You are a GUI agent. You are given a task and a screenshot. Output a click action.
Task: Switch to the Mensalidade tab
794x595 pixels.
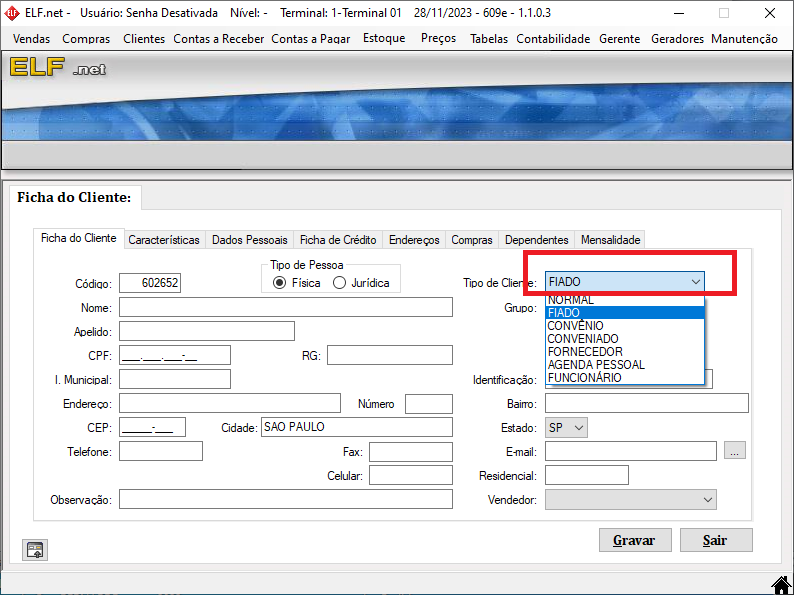[x=611, y=240]
